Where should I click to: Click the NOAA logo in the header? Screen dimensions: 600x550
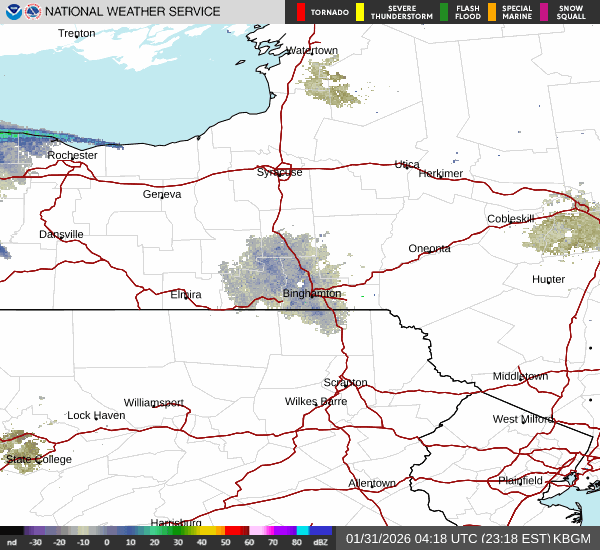coord(11,12)
